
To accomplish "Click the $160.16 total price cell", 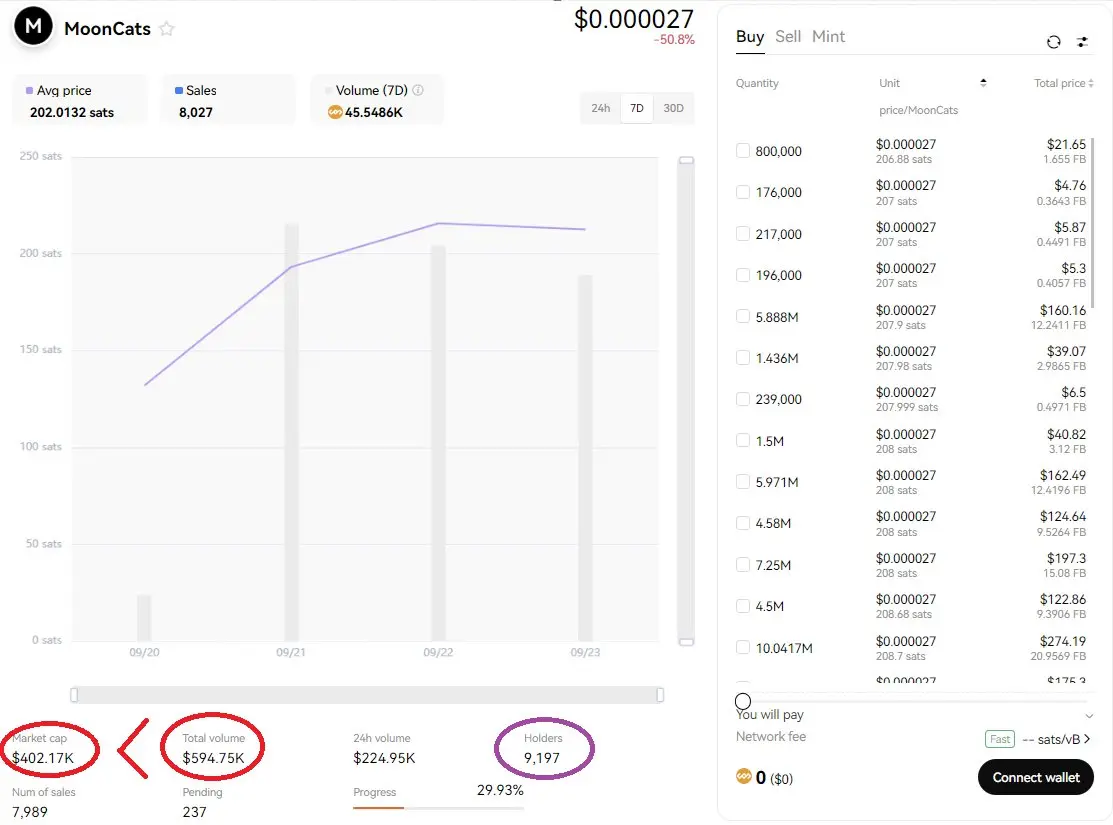I will click(x=1063, y=310).
